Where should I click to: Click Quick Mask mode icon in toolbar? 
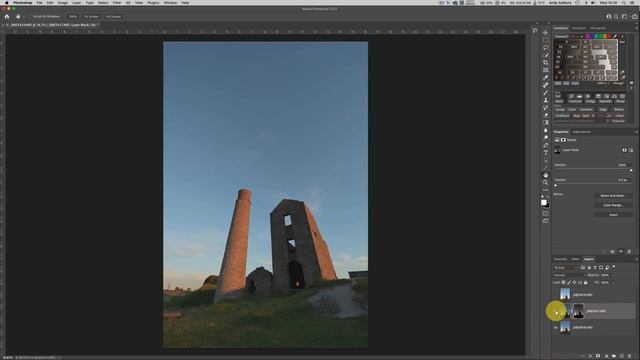pos(546,213)
